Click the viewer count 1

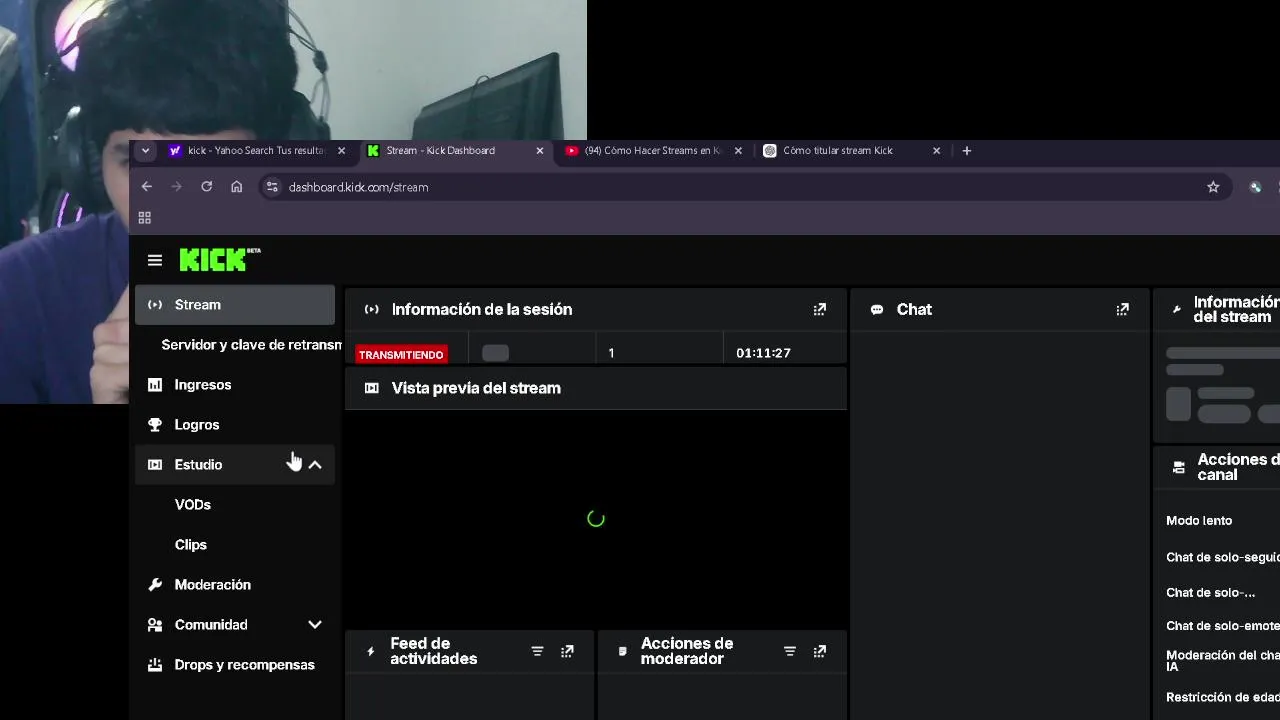611,353
